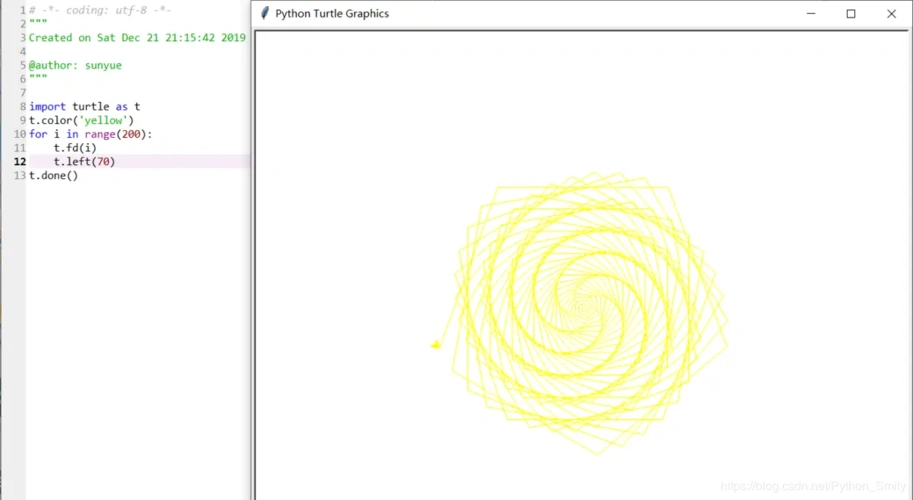This screenshot has width=913, height=500.
Task: Click the '@author: sunyue' docstring line
Action: [x=75, y=65]
